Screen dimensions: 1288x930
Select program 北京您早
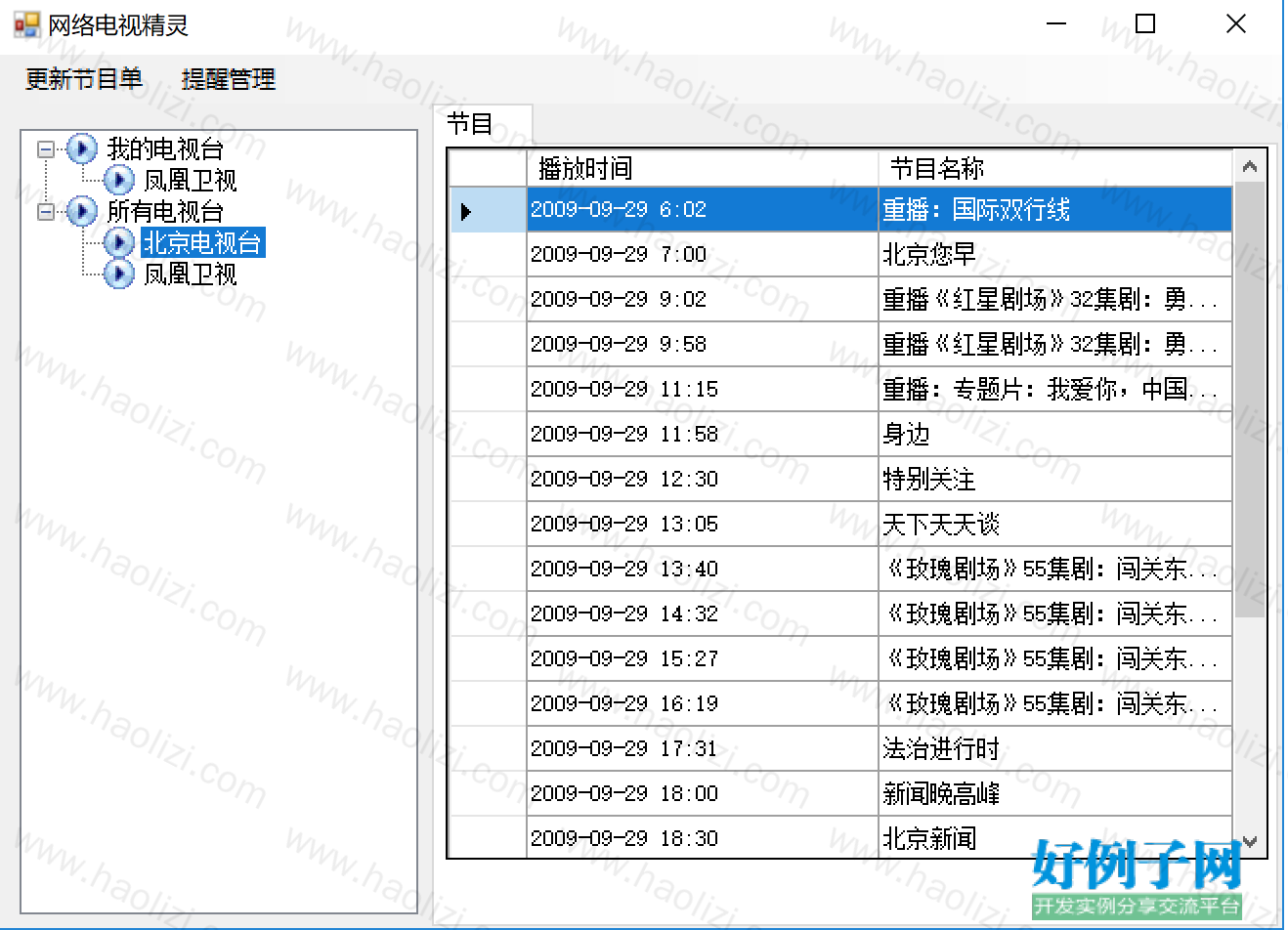1055,254
